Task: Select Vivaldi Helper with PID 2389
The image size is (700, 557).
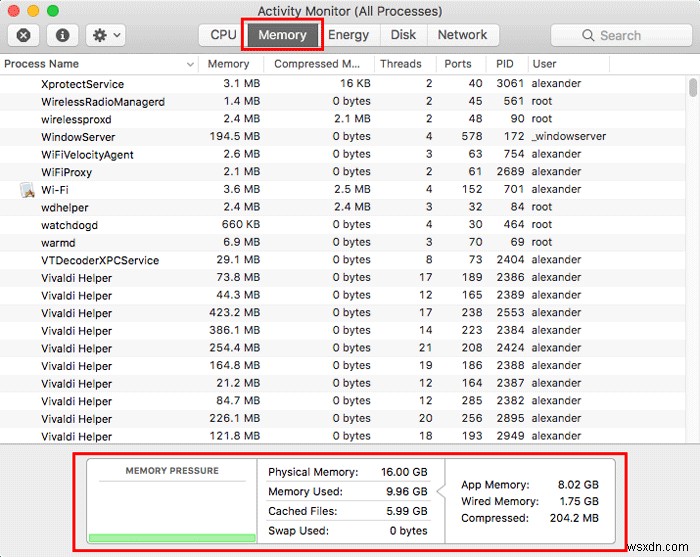Action: [x=343, y=295]
